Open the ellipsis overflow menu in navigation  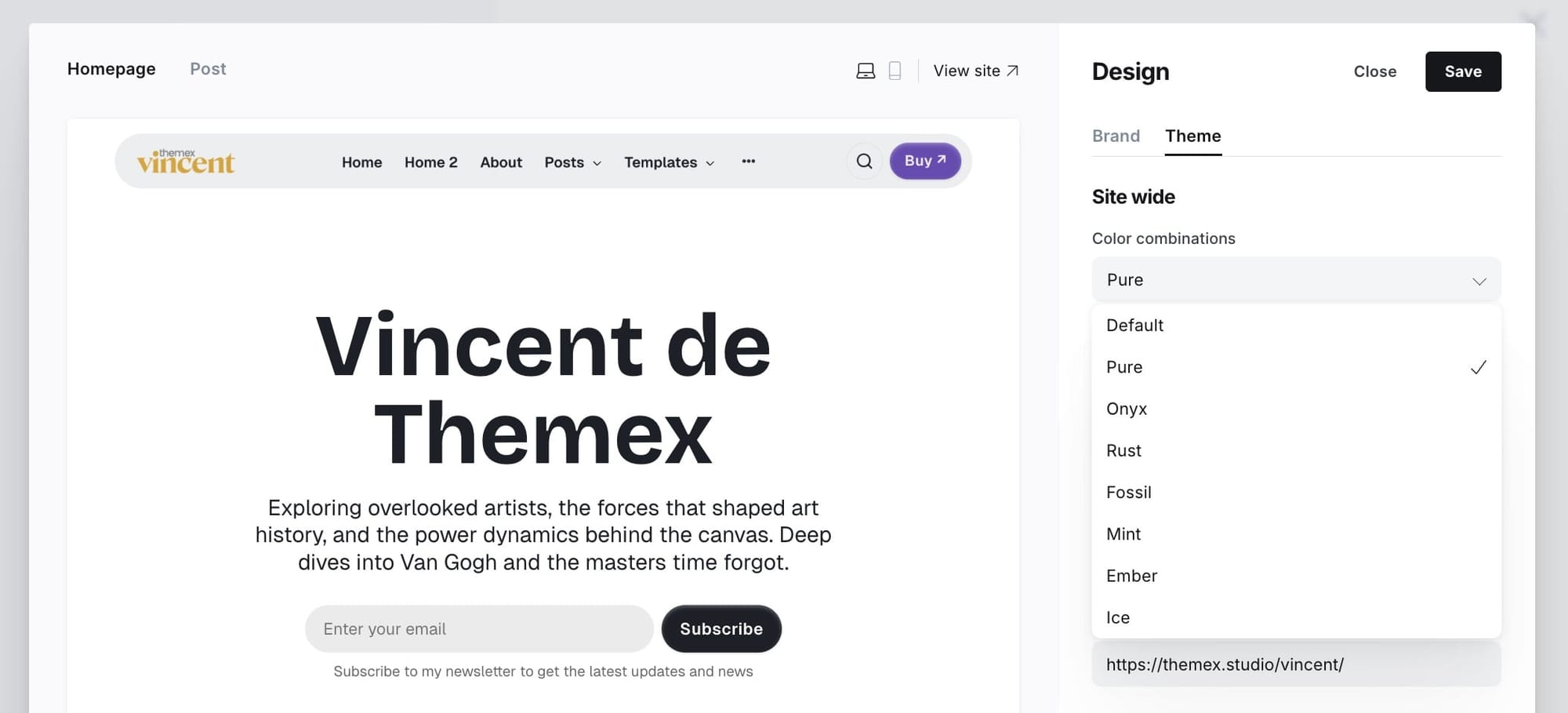[748, 162]
